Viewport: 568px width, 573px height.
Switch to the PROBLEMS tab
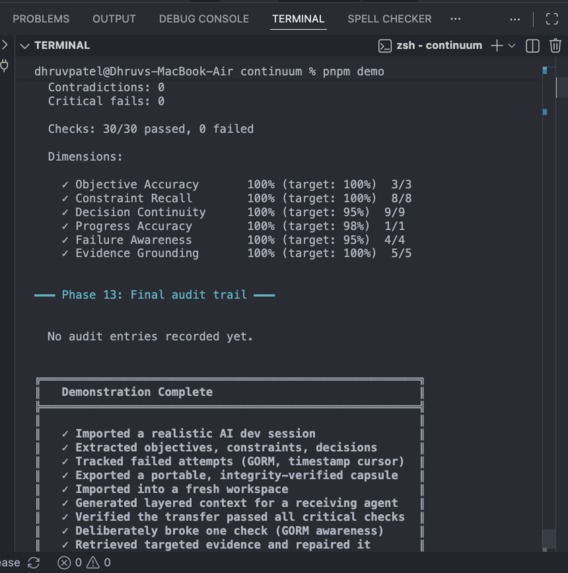tap(41, 19)
